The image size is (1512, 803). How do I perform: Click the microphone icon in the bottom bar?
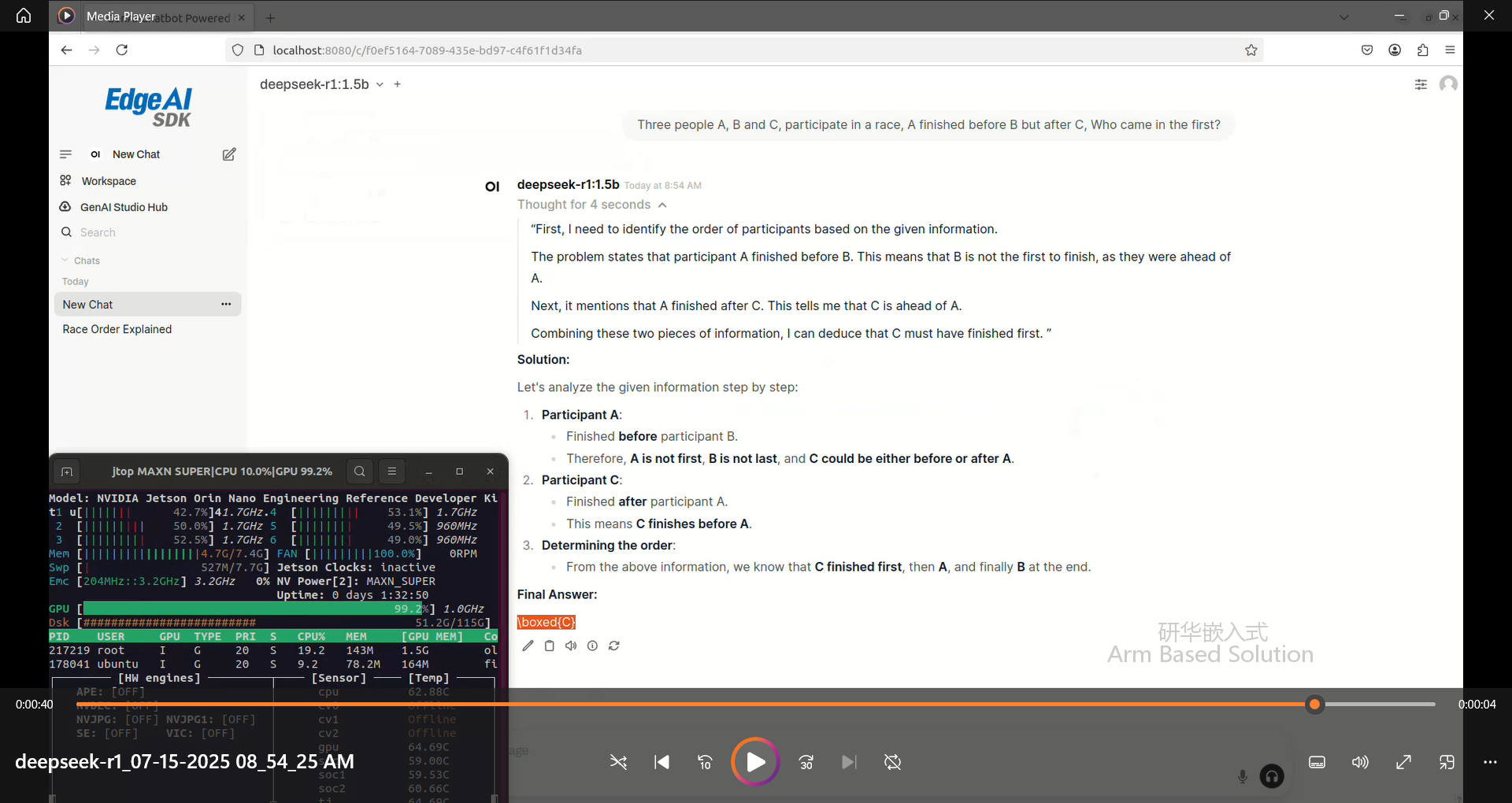pos(1243,776)
